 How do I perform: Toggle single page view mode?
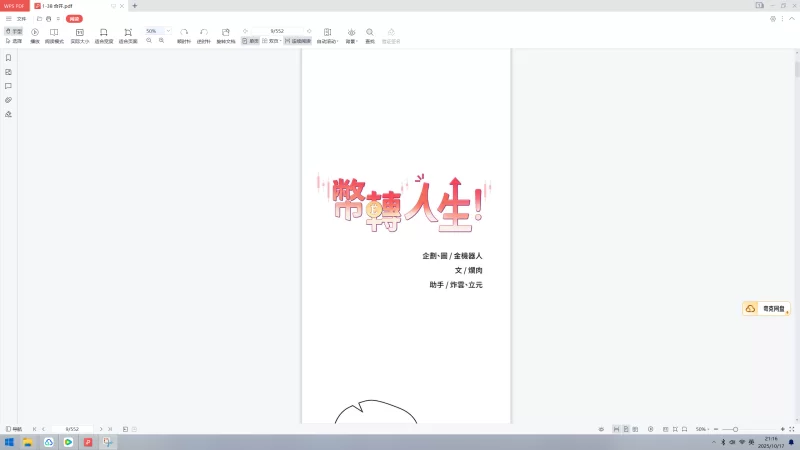pyautogui.click(x=250, y=41)
